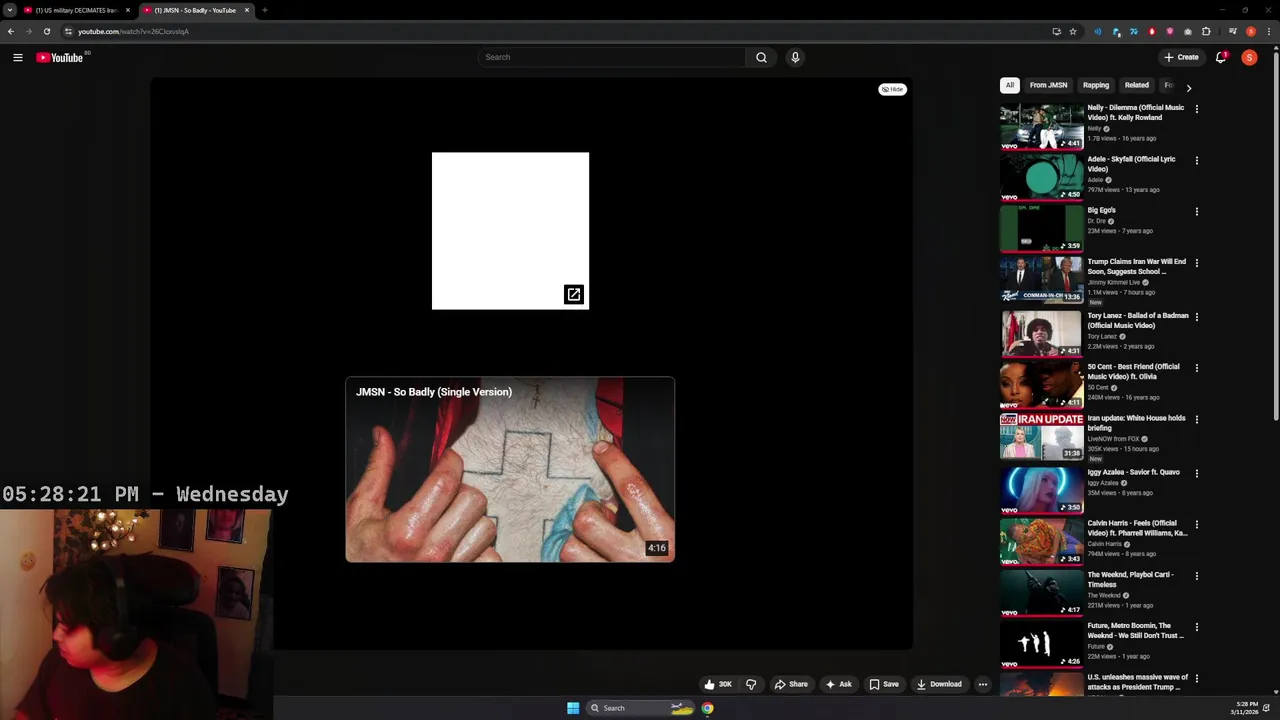Open external link icon on white card

click(x=573, y=294)
